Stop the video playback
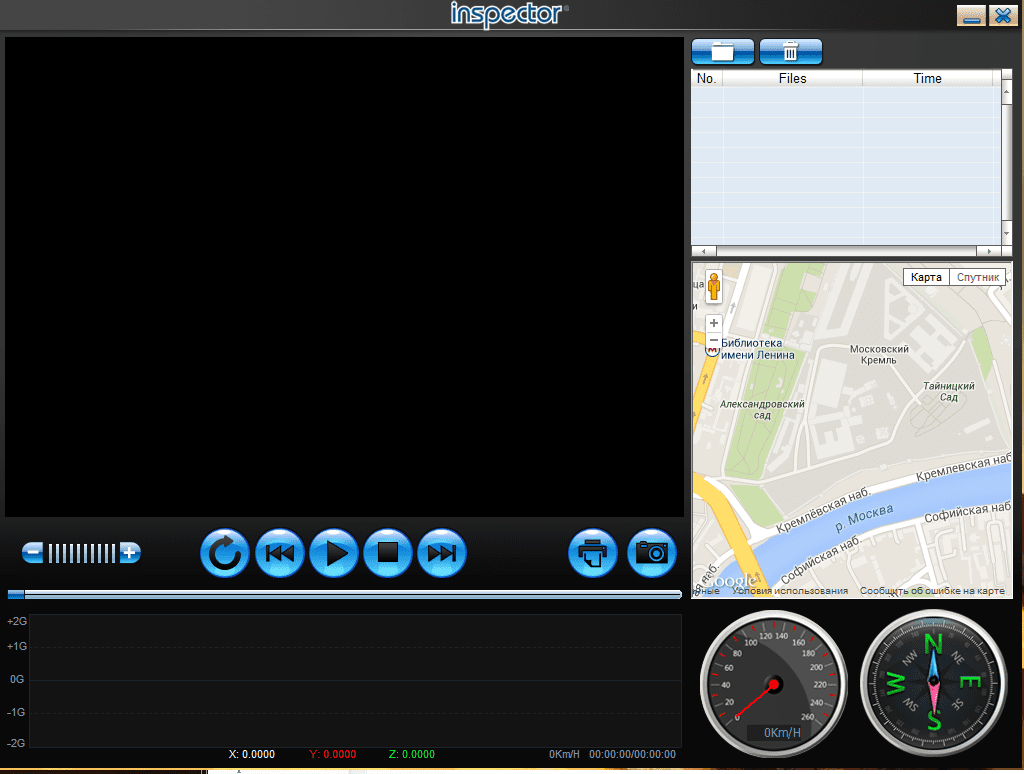Image resolution: width=1024 pixels, height=774 pixels. 388,553
